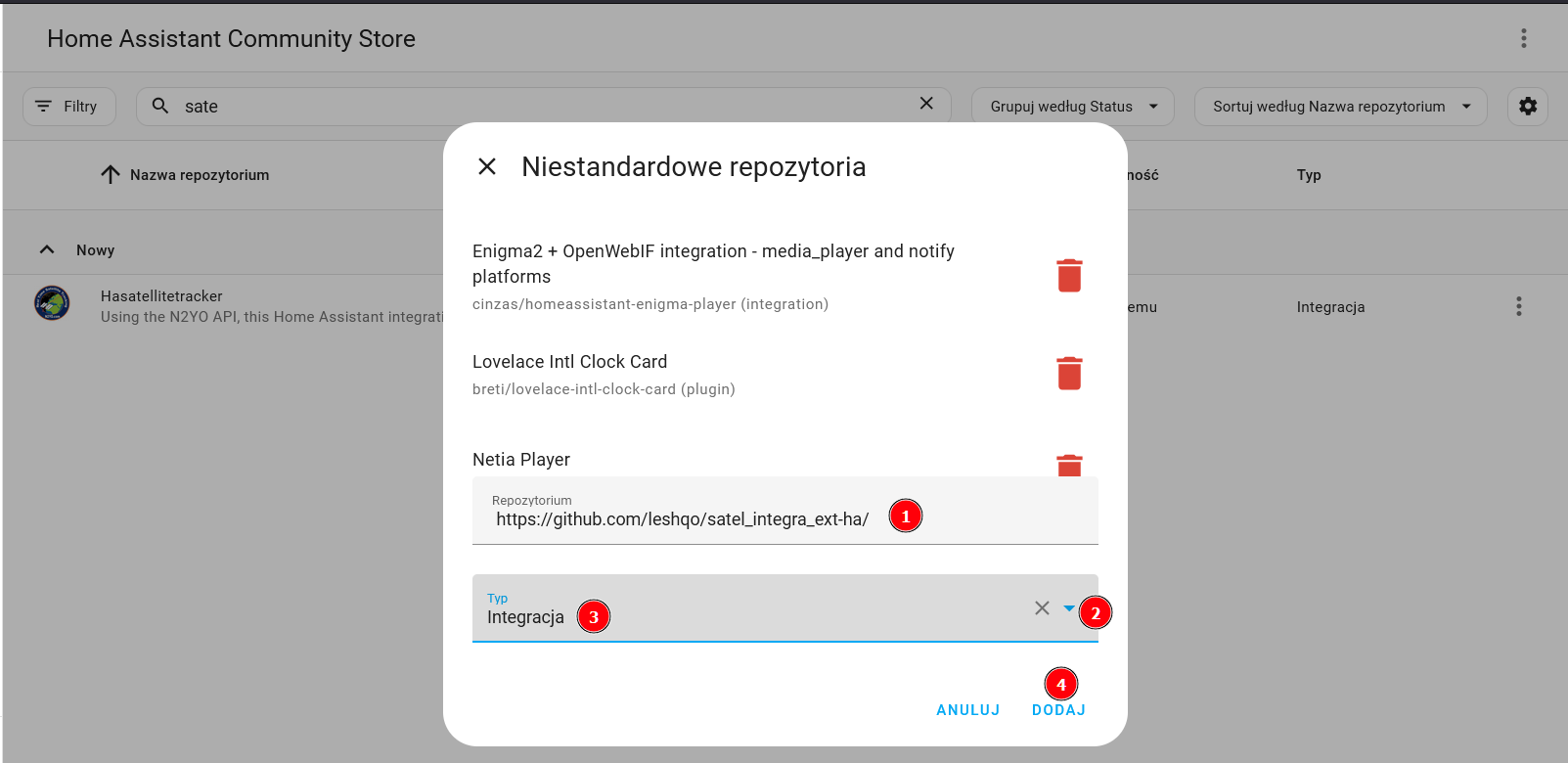This screenshot has height=763, width=1568.
Task: Click the ANULUJ button
Action: click(967, 710)
